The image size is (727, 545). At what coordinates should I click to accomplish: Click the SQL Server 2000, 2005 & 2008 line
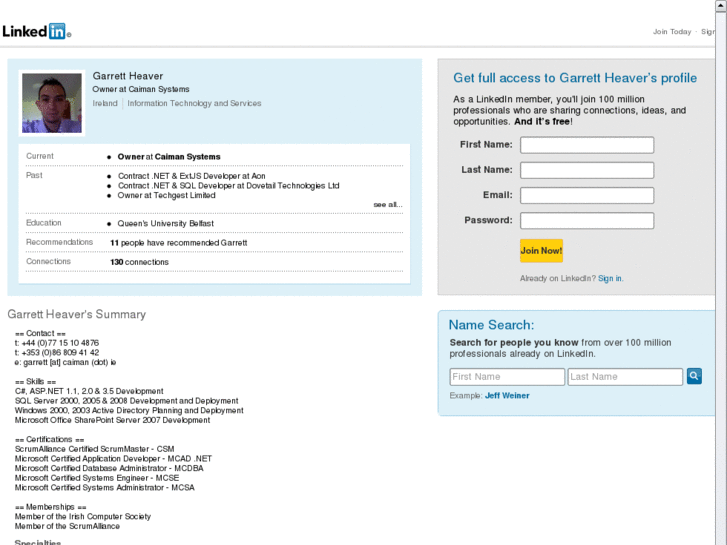127,401
